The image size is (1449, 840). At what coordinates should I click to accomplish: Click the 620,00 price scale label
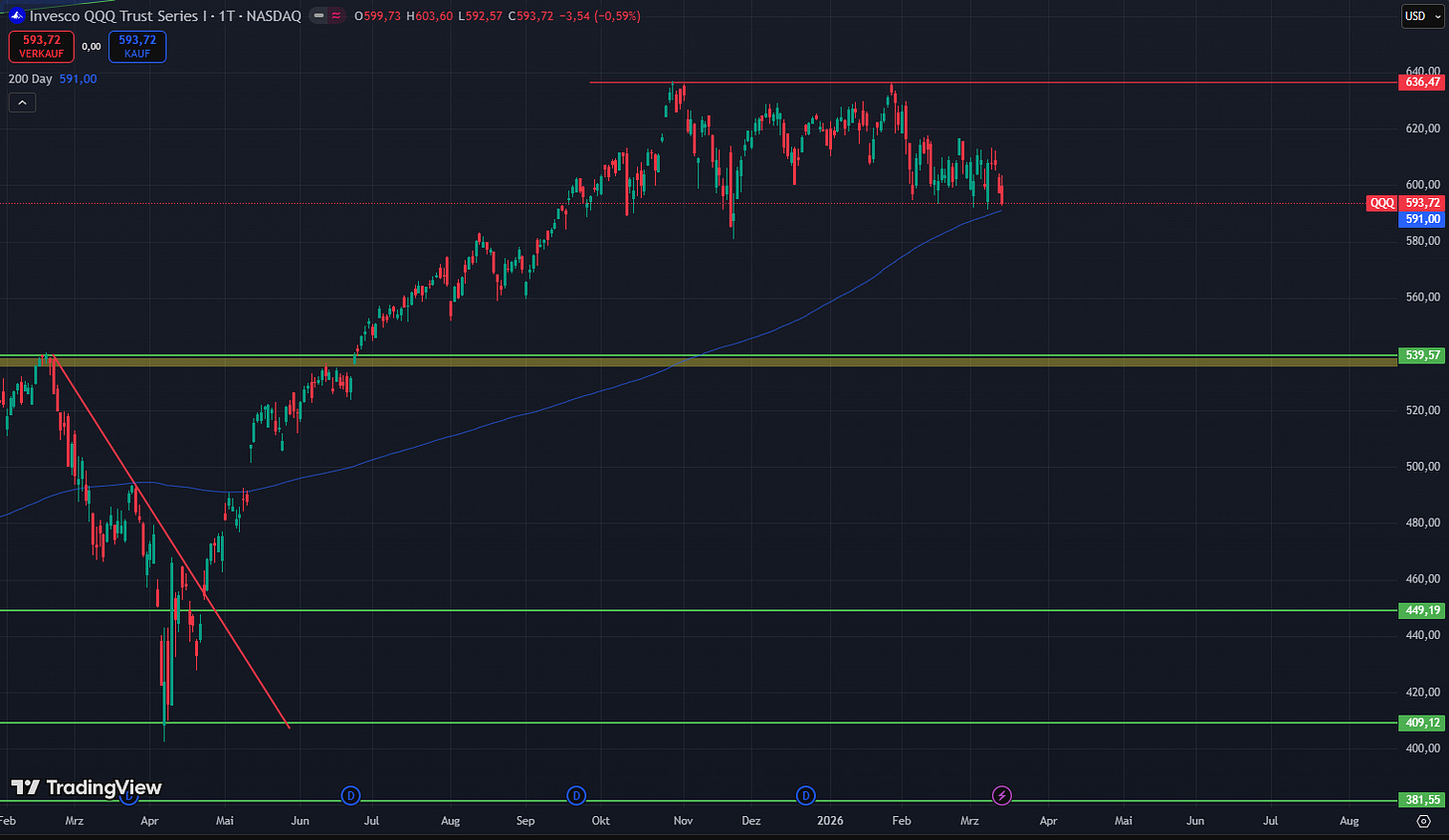1422,128
